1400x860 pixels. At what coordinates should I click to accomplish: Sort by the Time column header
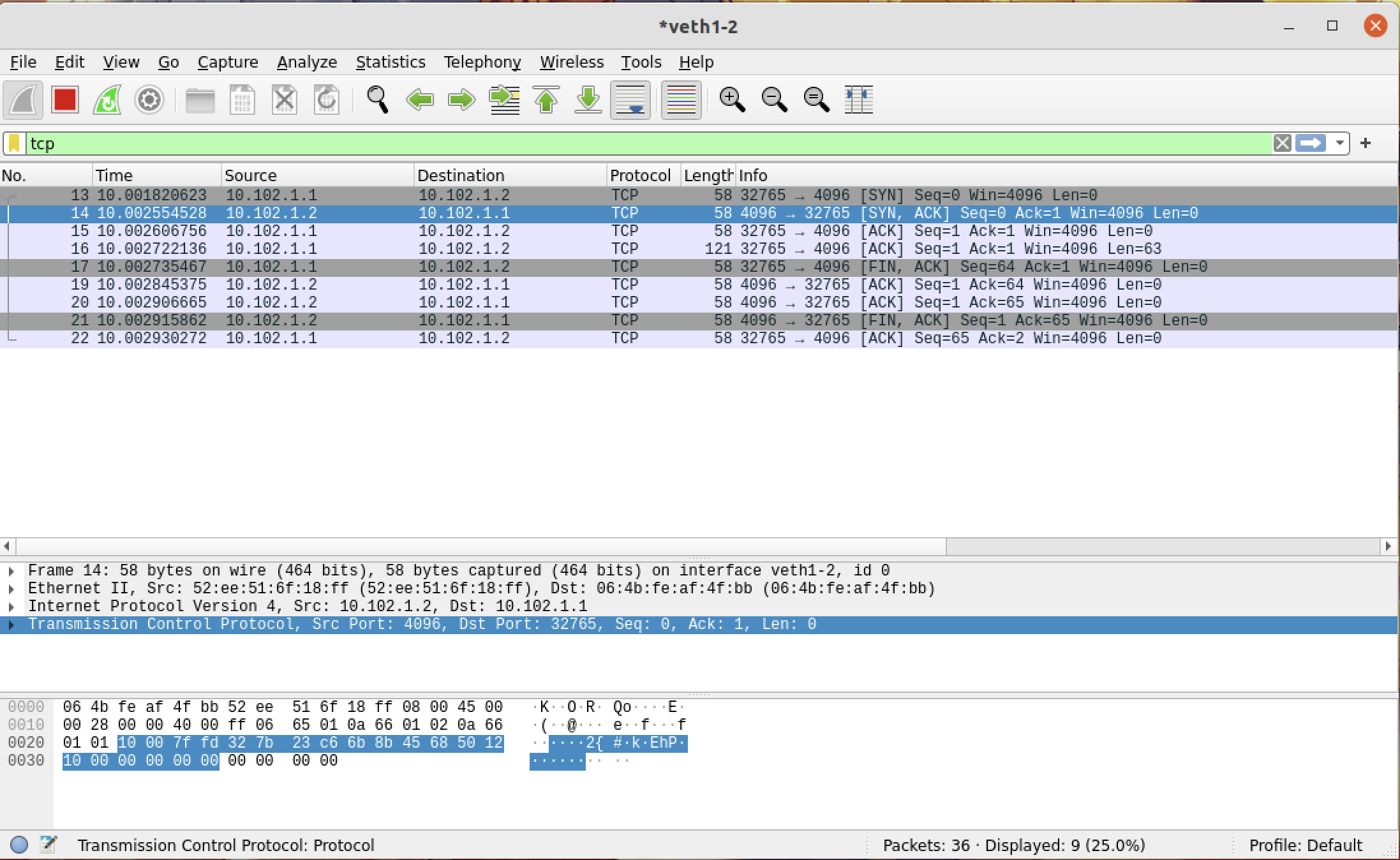[157, 175]
